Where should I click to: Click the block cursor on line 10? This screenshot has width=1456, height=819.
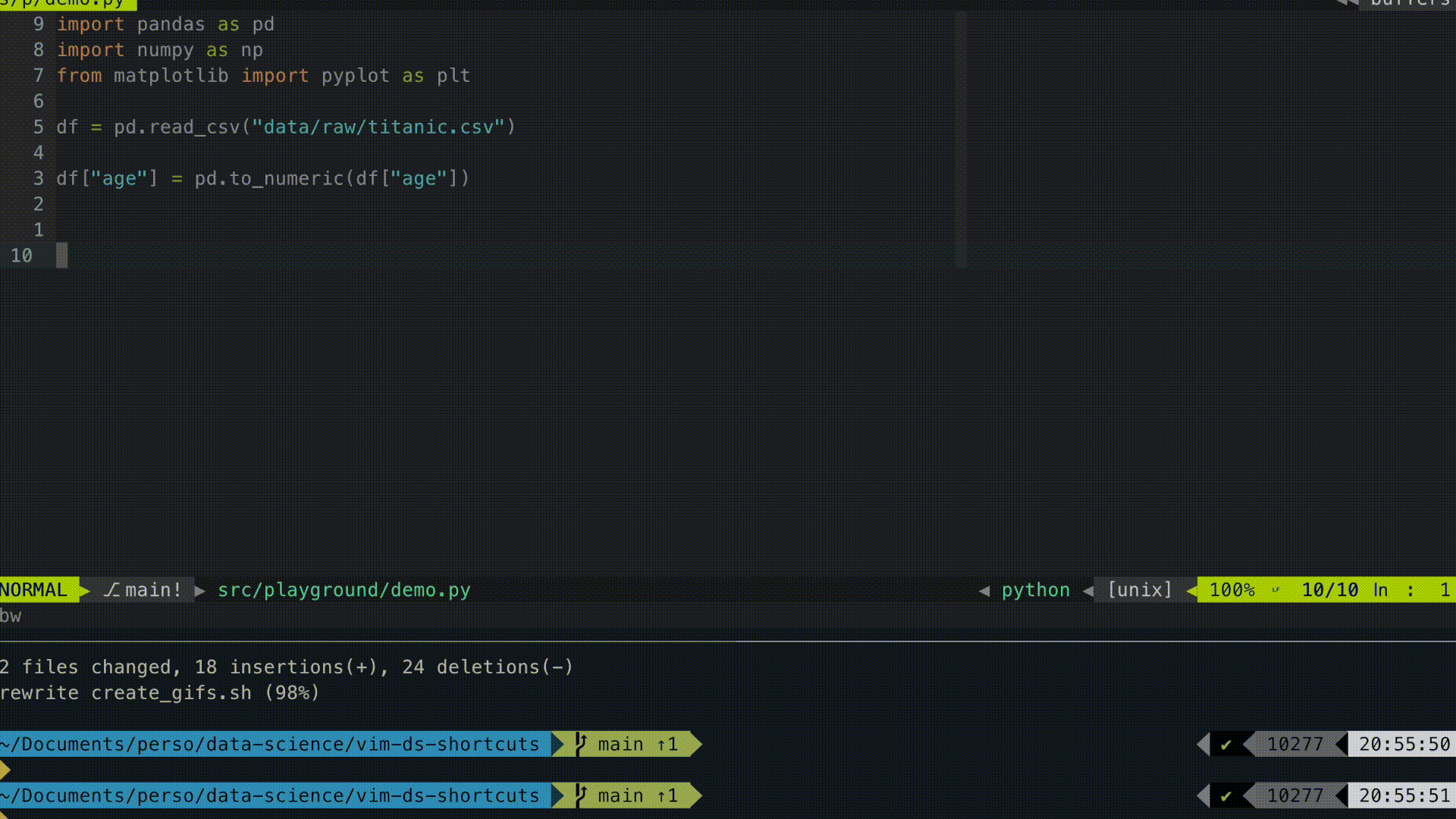(62, 256)
